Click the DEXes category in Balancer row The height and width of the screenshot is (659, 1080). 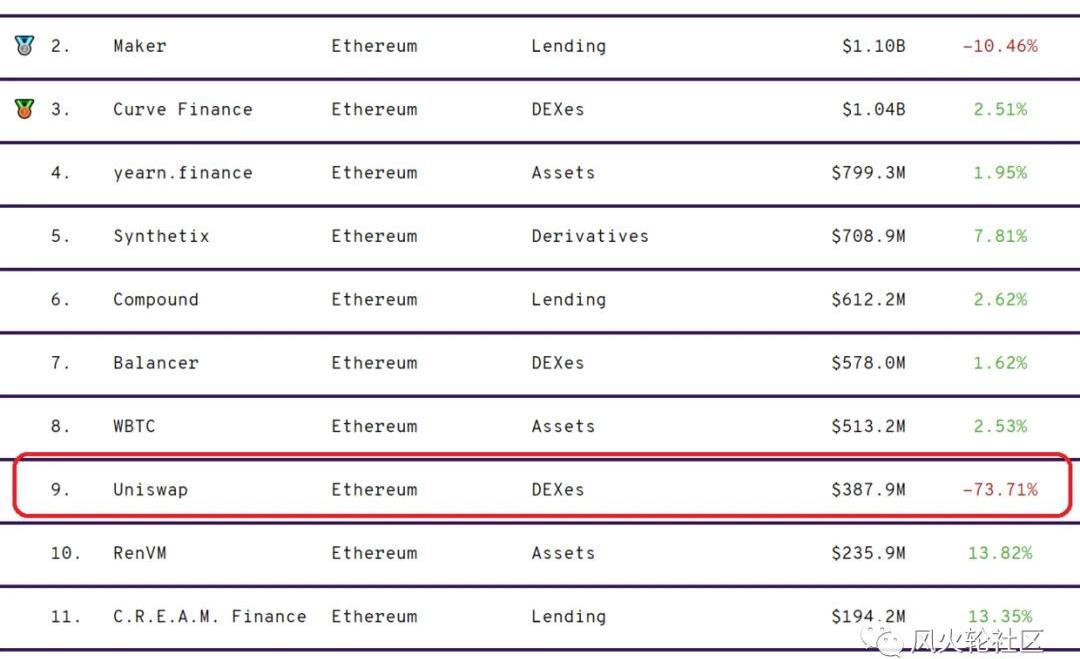[x=557, y=363]
